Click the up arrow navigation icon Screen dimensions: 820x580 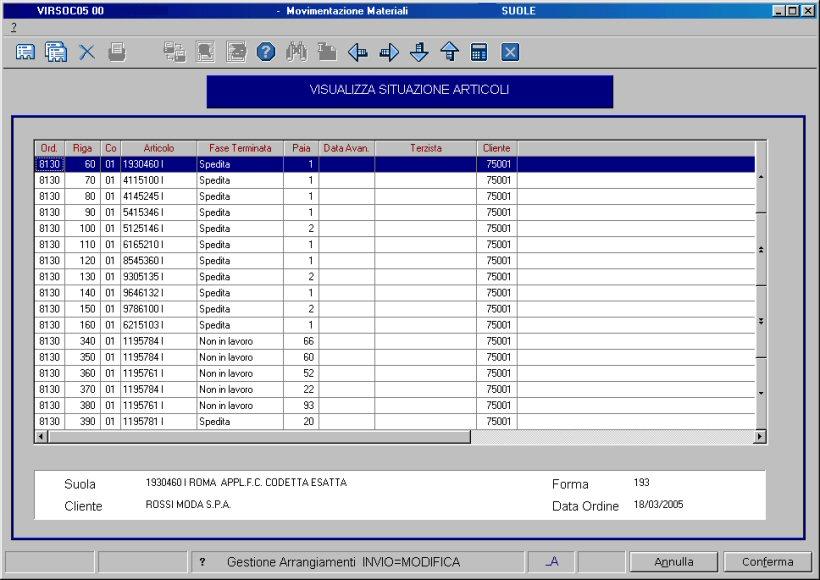pos(450,52)
